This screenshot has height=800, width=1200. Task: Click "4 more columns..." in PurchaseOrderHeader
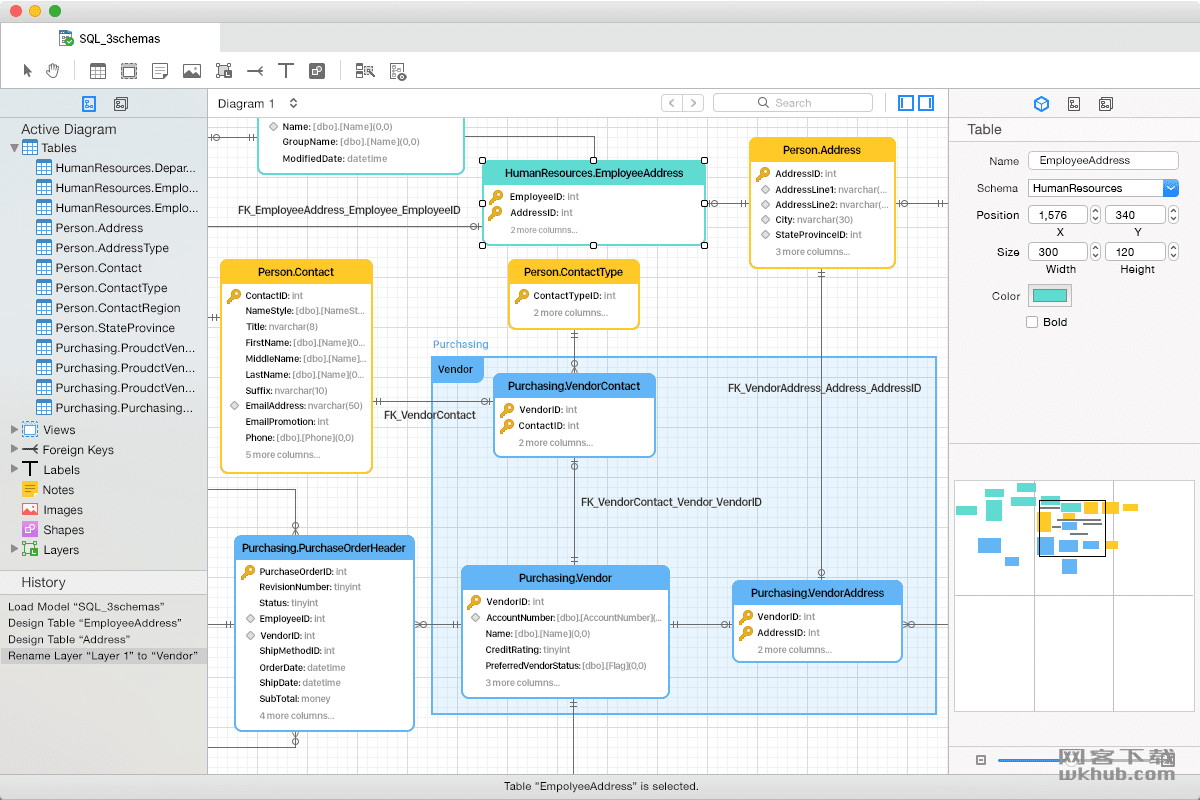click(x=297, y=716)
